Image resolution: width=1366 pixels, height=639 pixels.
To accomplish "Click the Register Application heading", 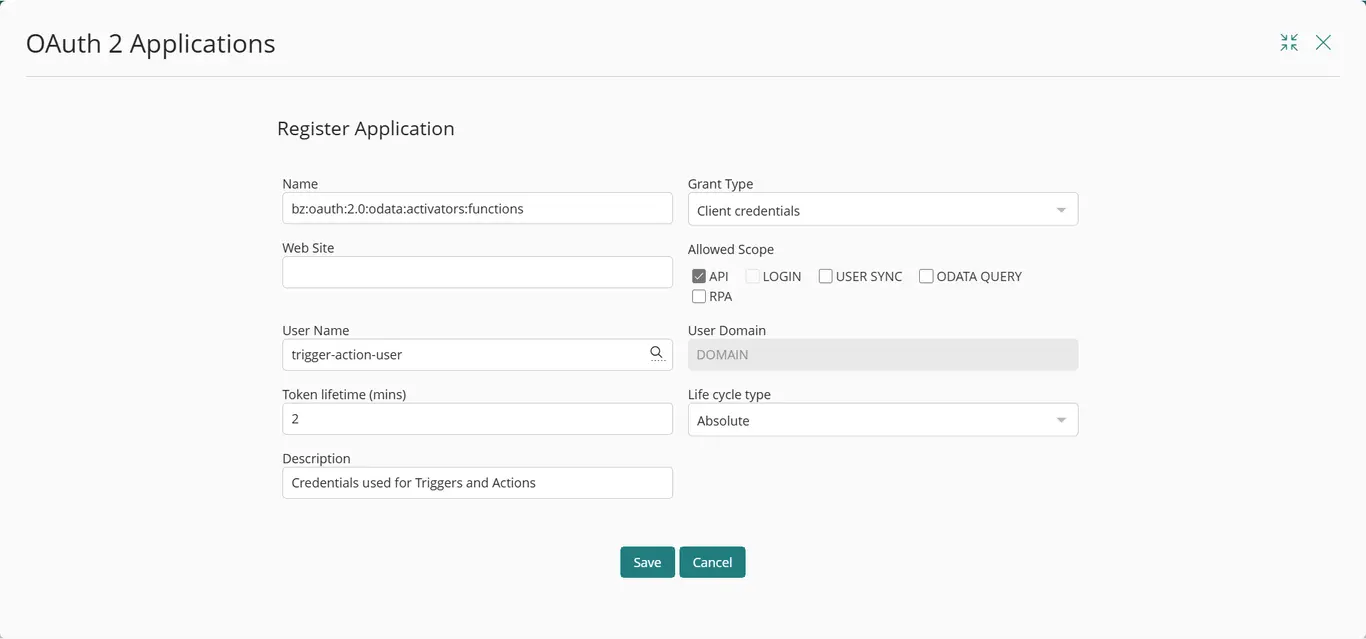I will coord(366,129).
